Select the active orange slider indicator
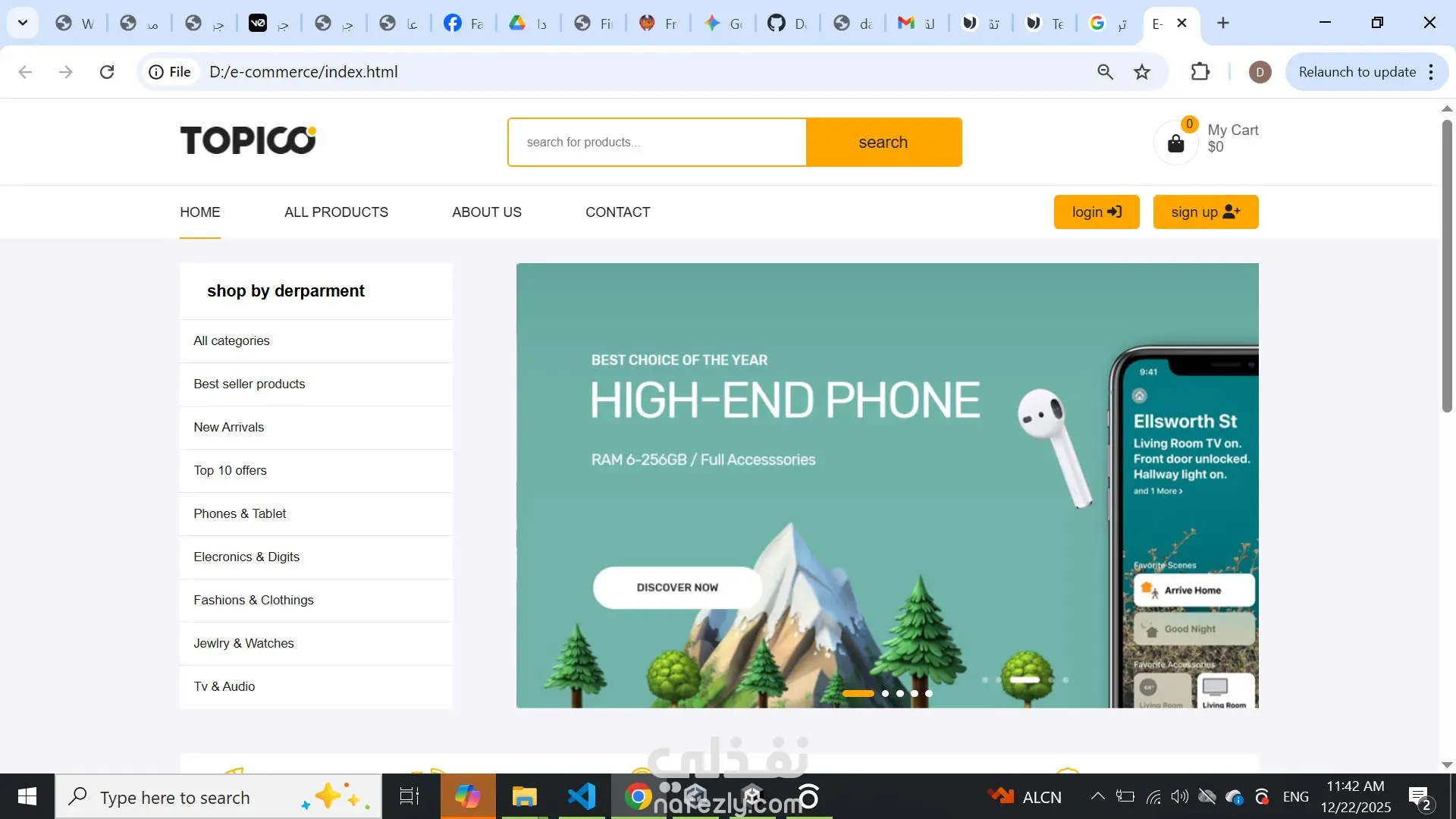This screenshot has height=819, width=1456. point(858,693)
